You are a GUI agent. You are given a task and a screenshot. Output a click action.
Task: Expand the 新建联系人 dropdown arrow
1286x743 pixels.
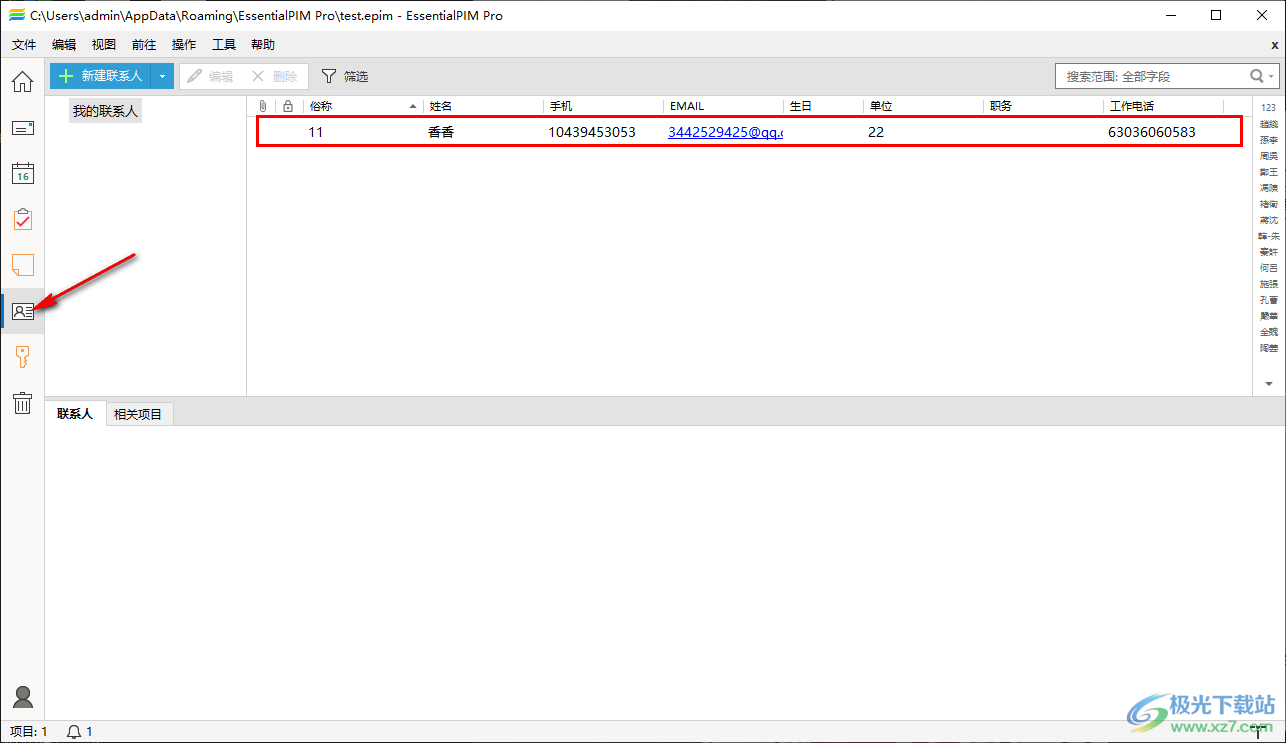(x=162, y=76)
